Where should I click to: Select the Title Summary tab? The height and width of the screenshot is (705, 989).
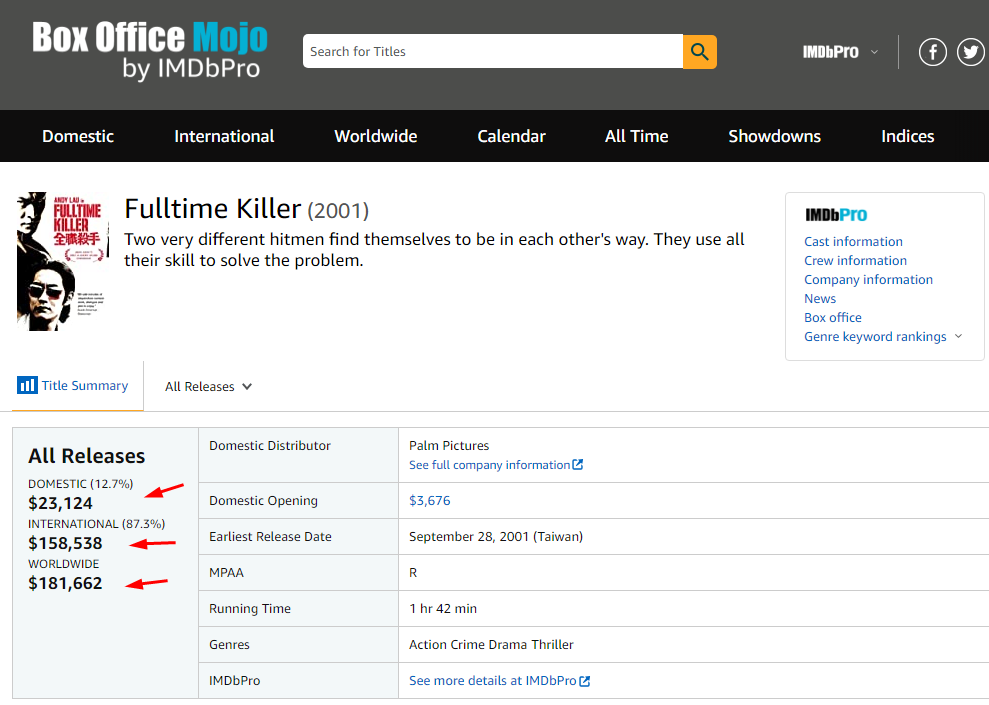point(74,386)
